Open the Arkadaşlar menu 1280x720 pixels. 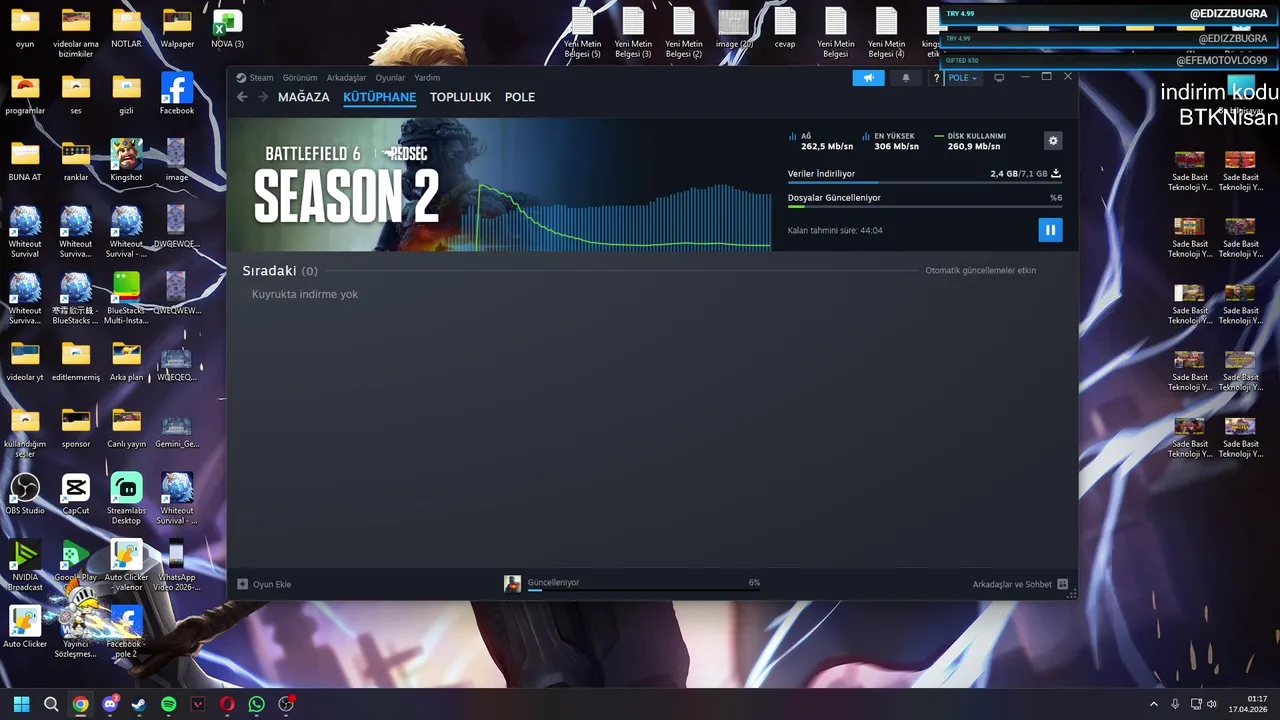346,77
